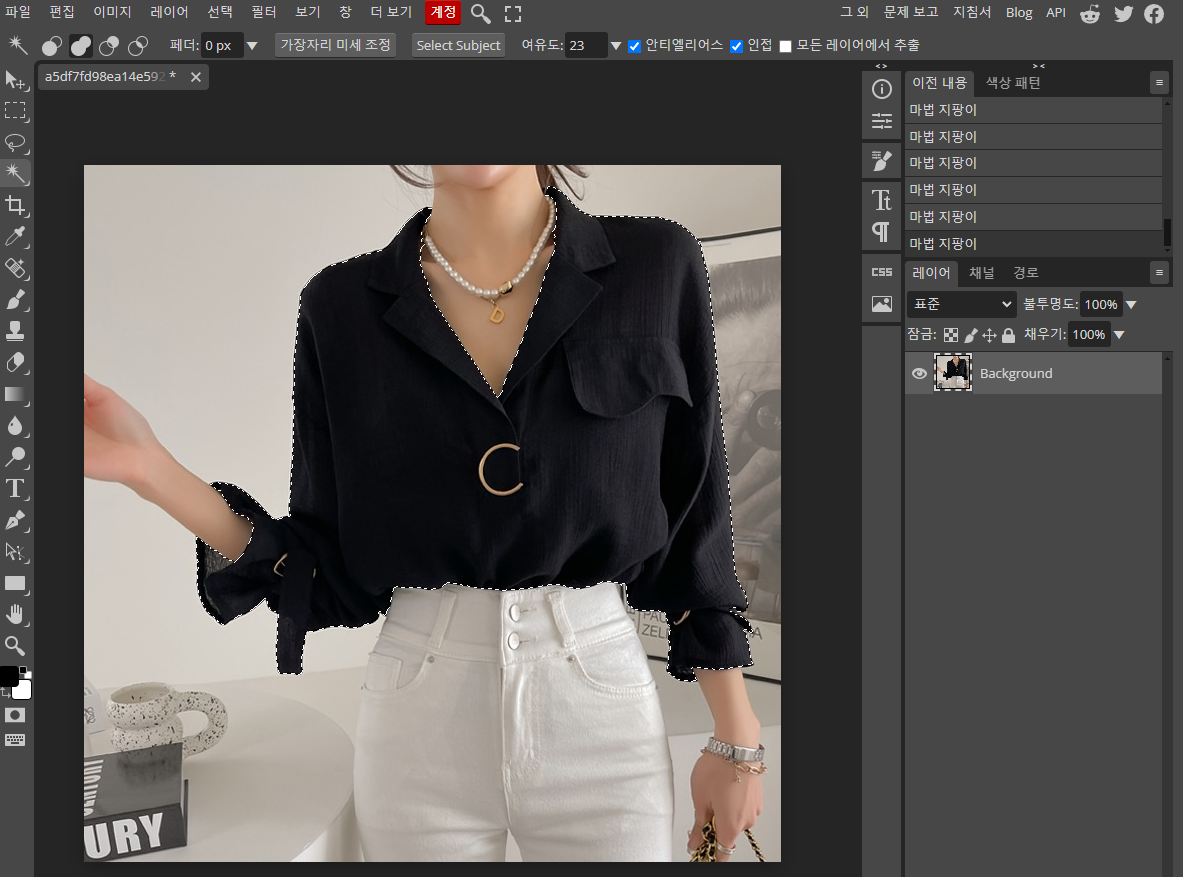
Task: Open the 파일 menu
Action: pos(18,12)
